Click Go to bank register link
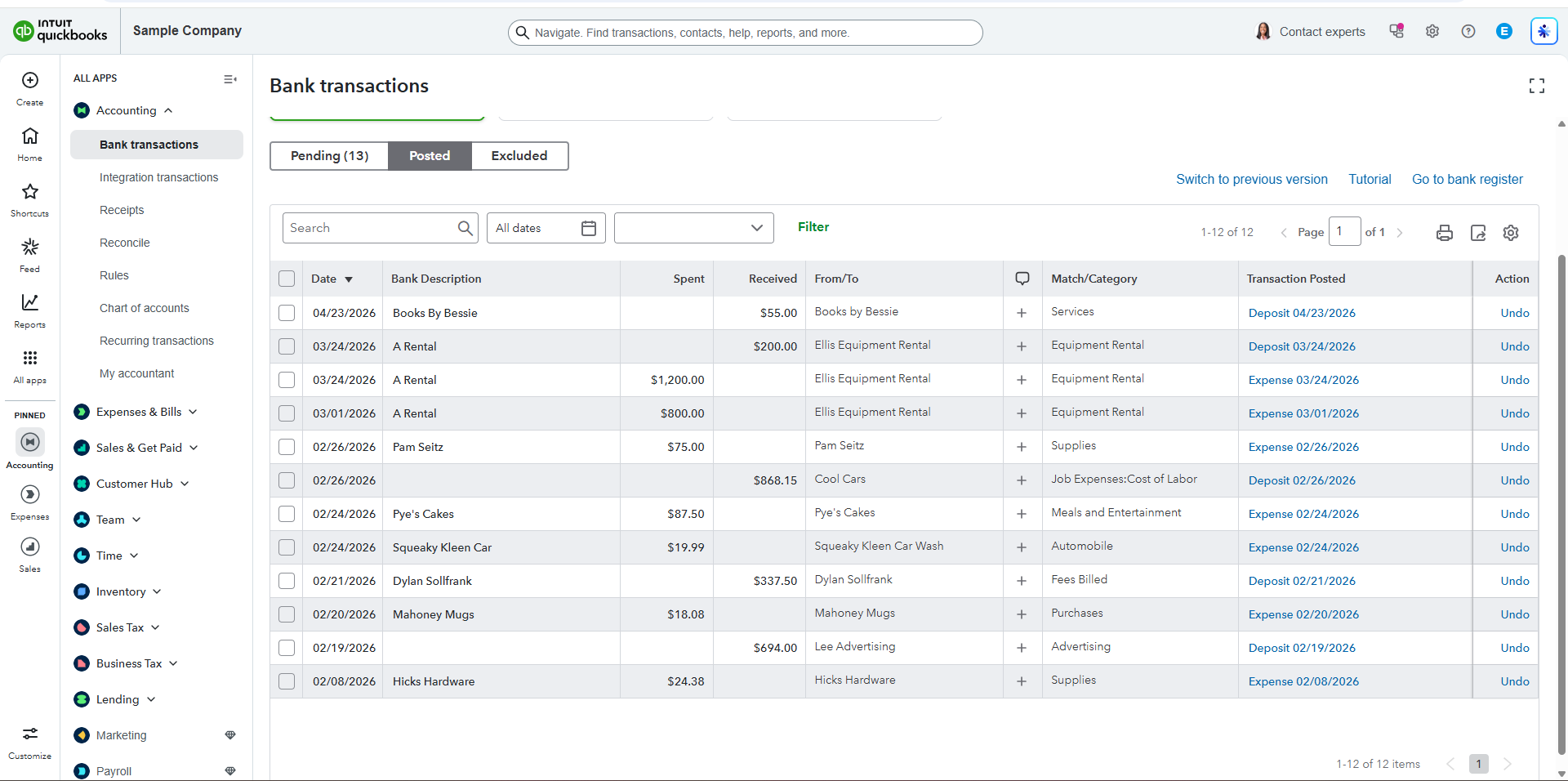Image resolution: width=1568 pixels, height=781 pixels. point(1468,179)
